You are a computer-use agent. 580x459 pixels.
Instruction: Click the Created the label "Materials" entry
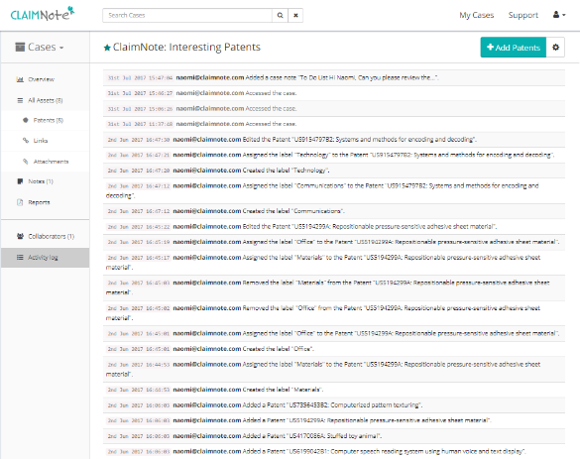(x=334, y=389)
